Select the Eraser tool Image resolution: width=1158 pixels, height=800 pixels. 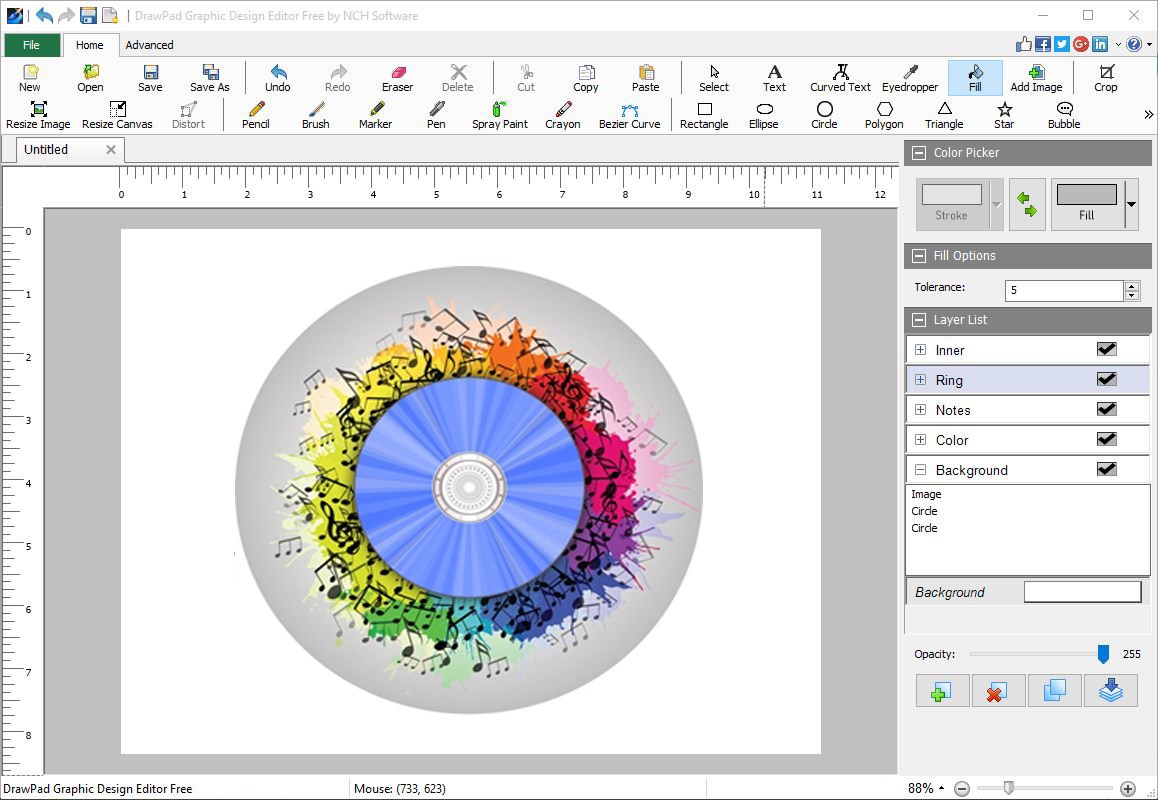(x=397, y=78)
